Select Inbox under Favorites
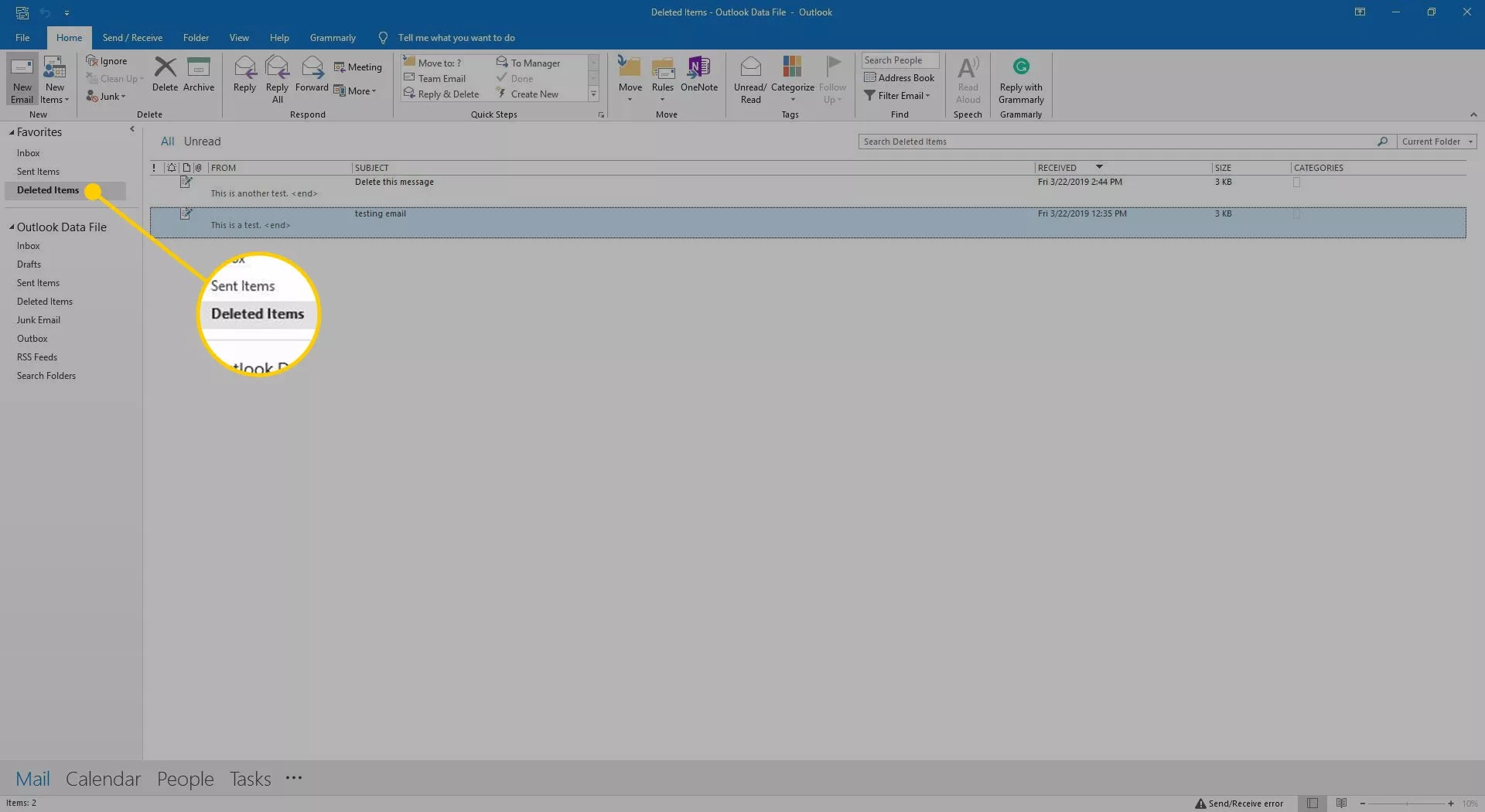This screenshot has height=812, width=1485. coord(29,153)
